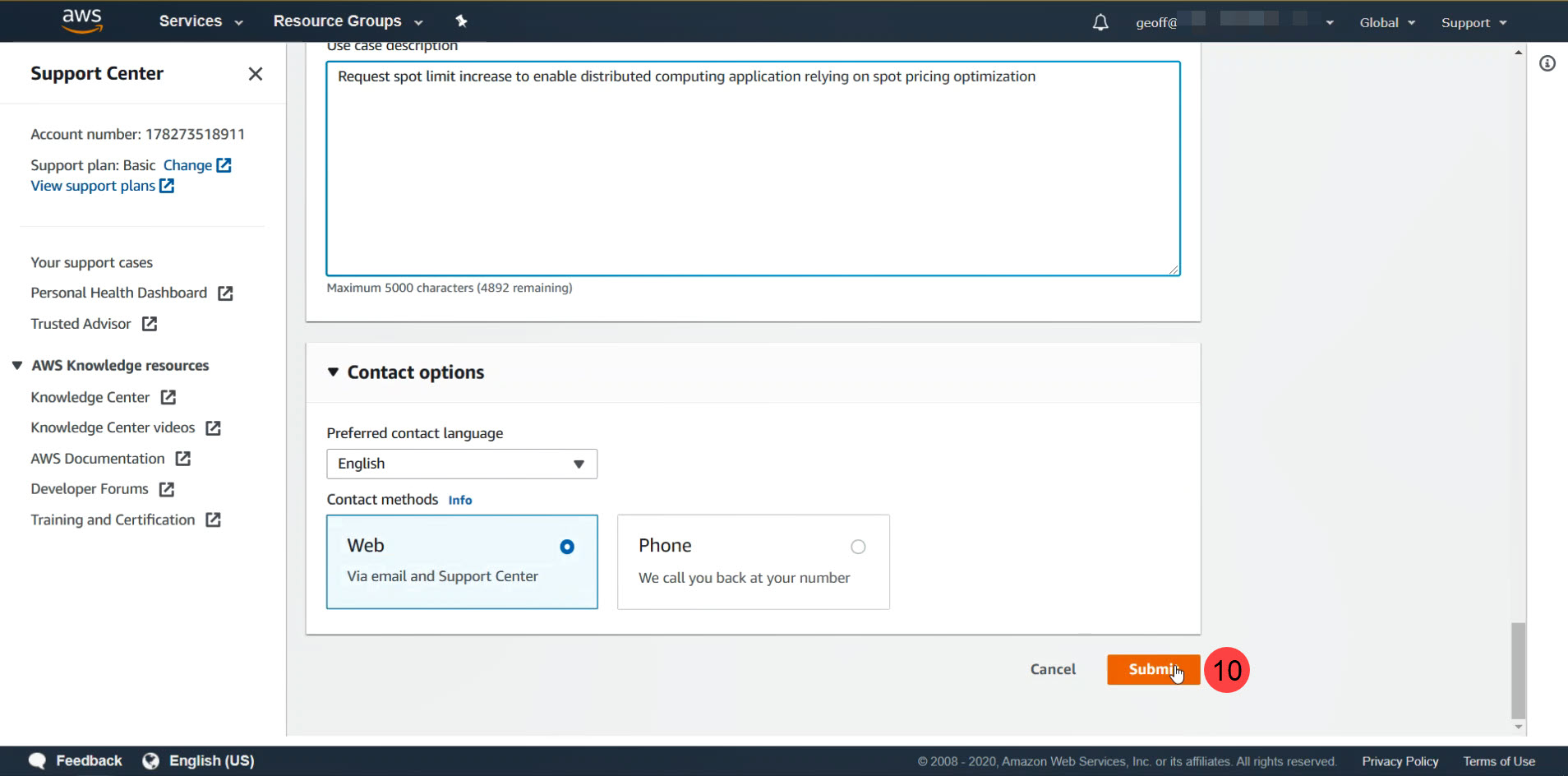Click external-link icon beside Personal Health Dashboard
Screen dimensions: 1568x776
pyautogui.click(x=225, y=293)
